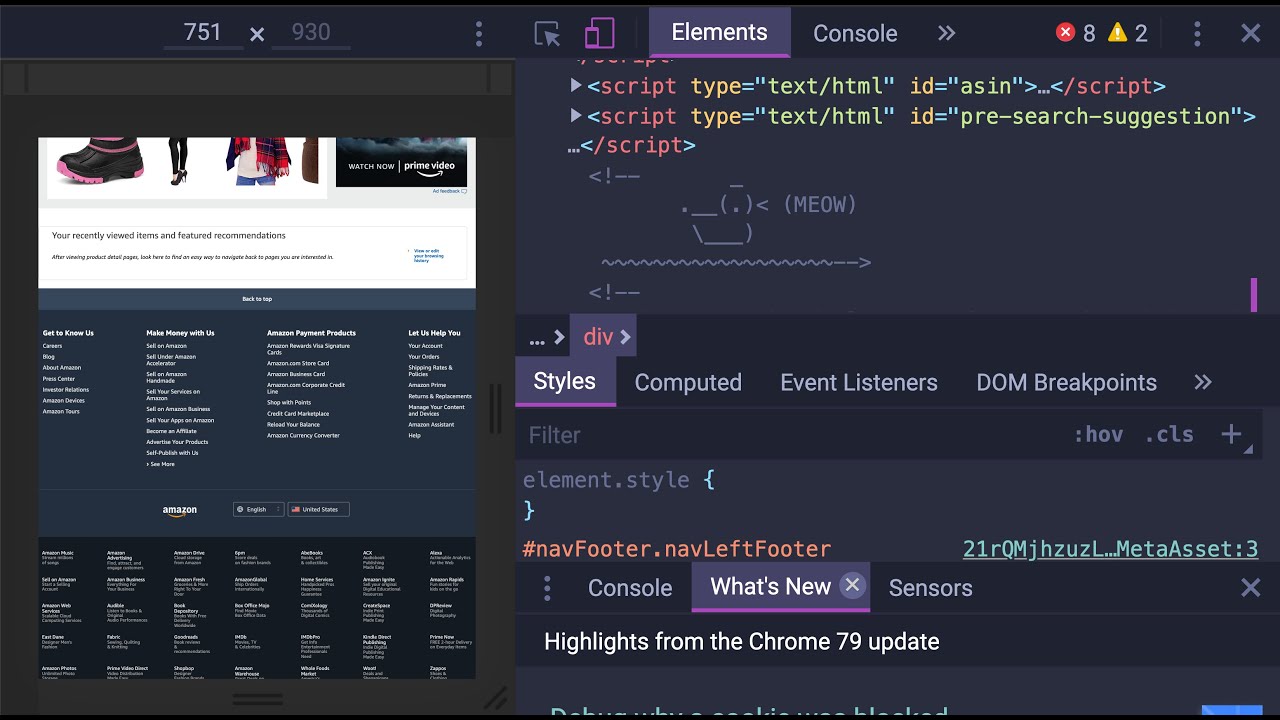
Task: Select the div breadcrumb item
Action: (598, 337)
